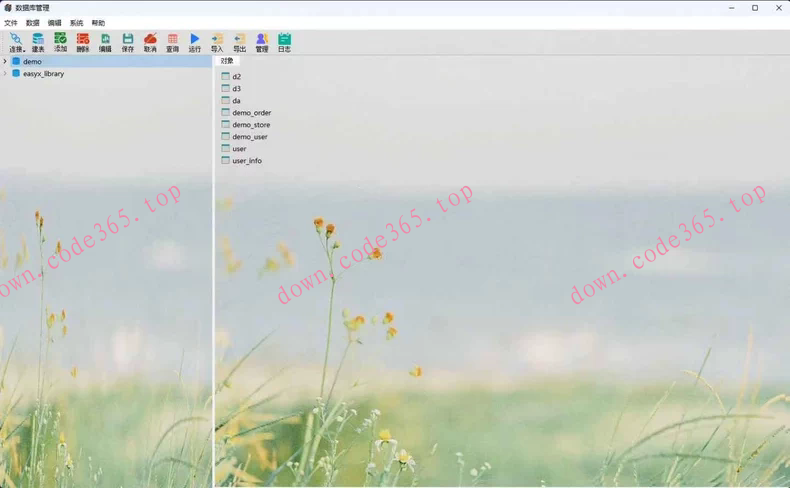Viewport: 790px width, 488px height.
Task: Open the 帮助 (Help) menu
Action: (x=98, y=23)
